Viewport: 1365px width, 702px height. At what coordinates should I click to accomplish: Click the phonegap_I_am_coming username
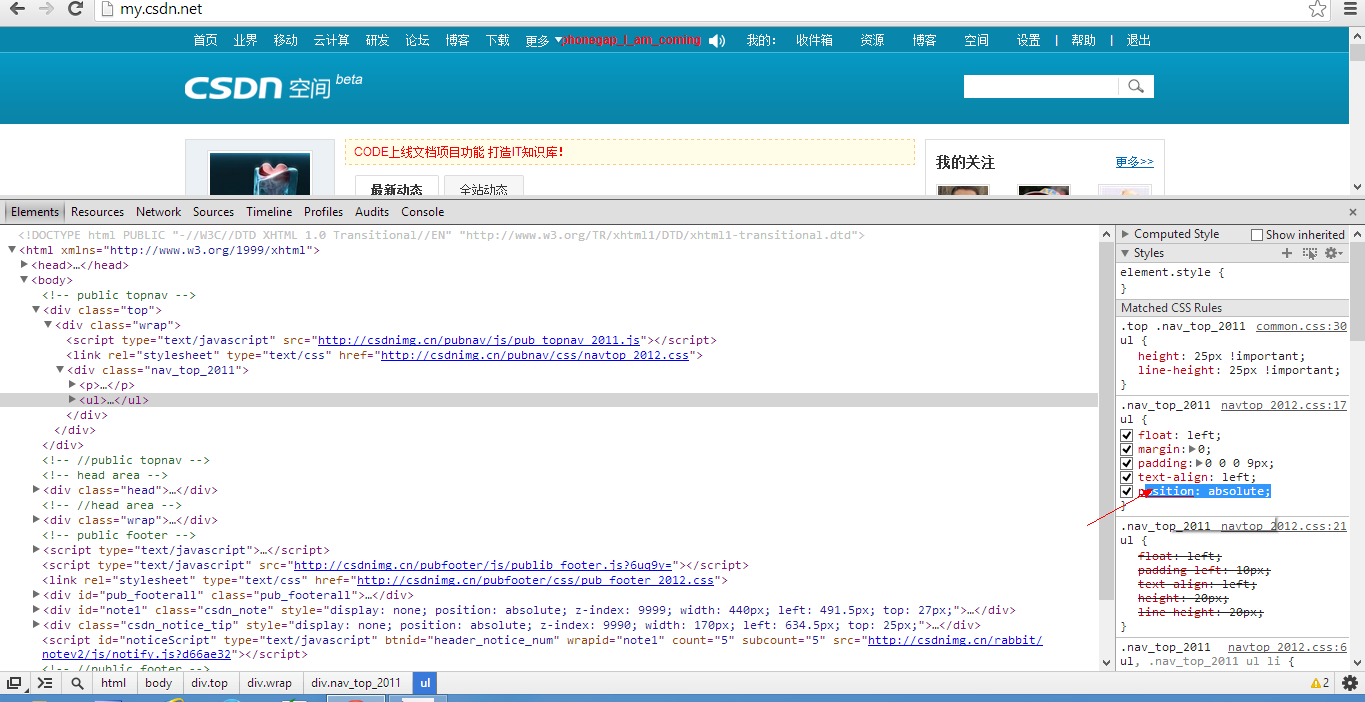[x=632, y=41]
